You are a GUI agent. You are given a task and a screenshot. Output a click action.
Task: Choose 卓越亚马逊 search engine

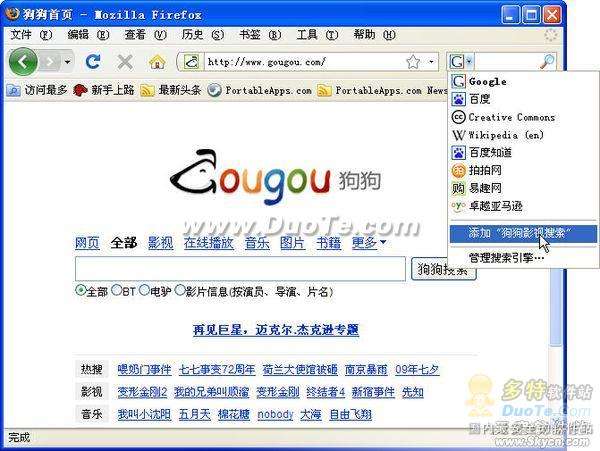click(523, 206)
